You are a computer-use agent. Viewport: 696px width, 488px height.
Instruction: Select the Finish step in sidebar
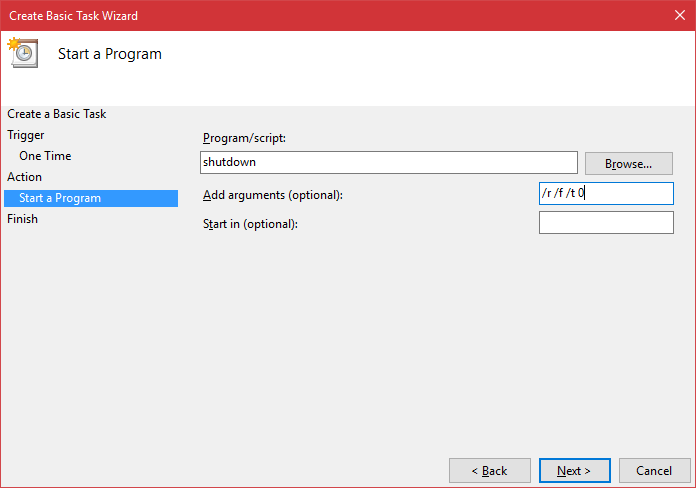(x=22, y=219)
